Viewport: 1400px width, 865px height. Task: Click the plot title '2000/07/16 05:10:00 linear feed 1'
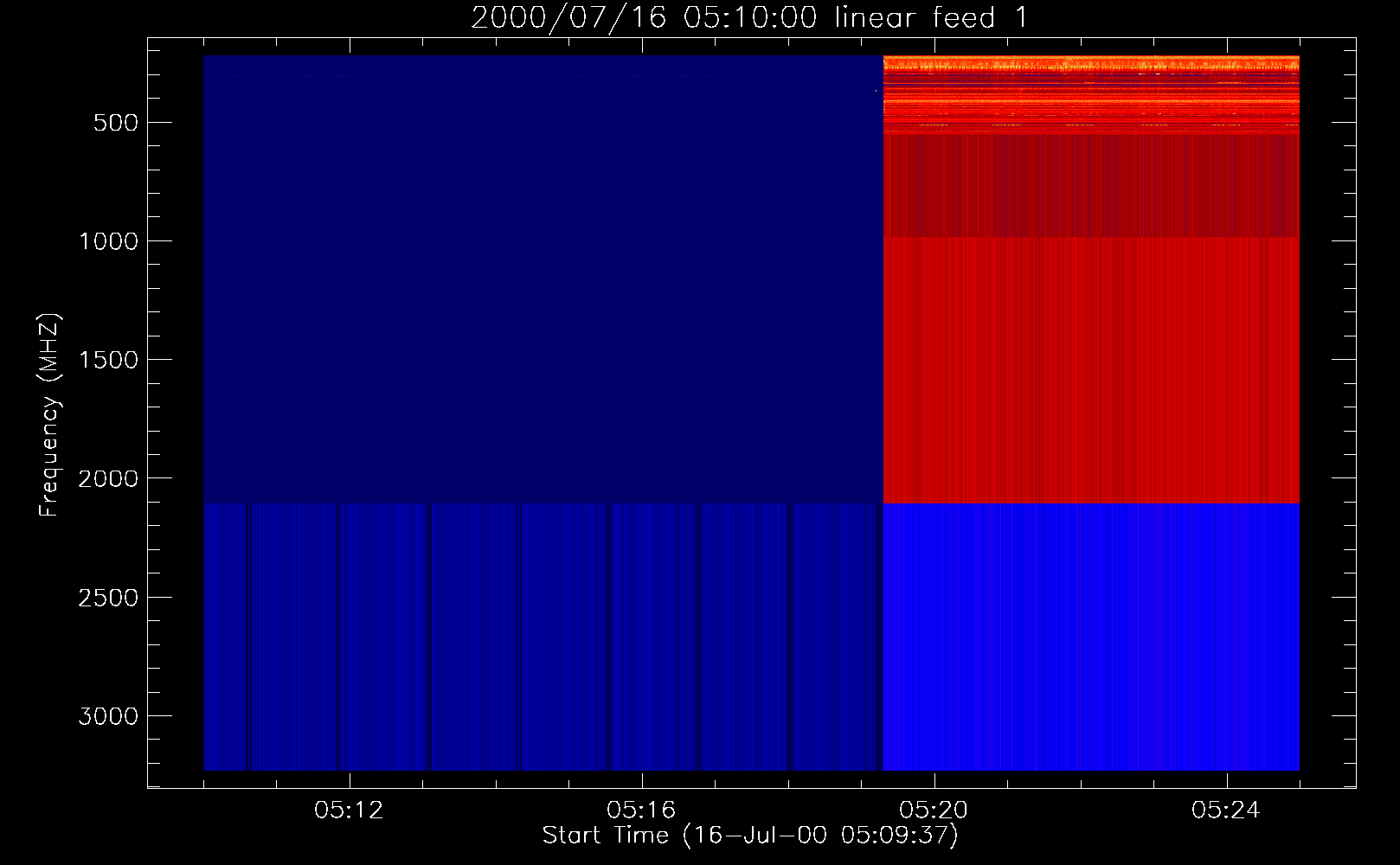click(749, 17)
